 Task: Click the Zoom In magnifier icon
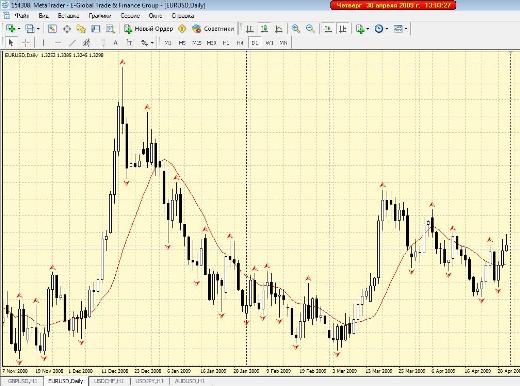[295, 29]
